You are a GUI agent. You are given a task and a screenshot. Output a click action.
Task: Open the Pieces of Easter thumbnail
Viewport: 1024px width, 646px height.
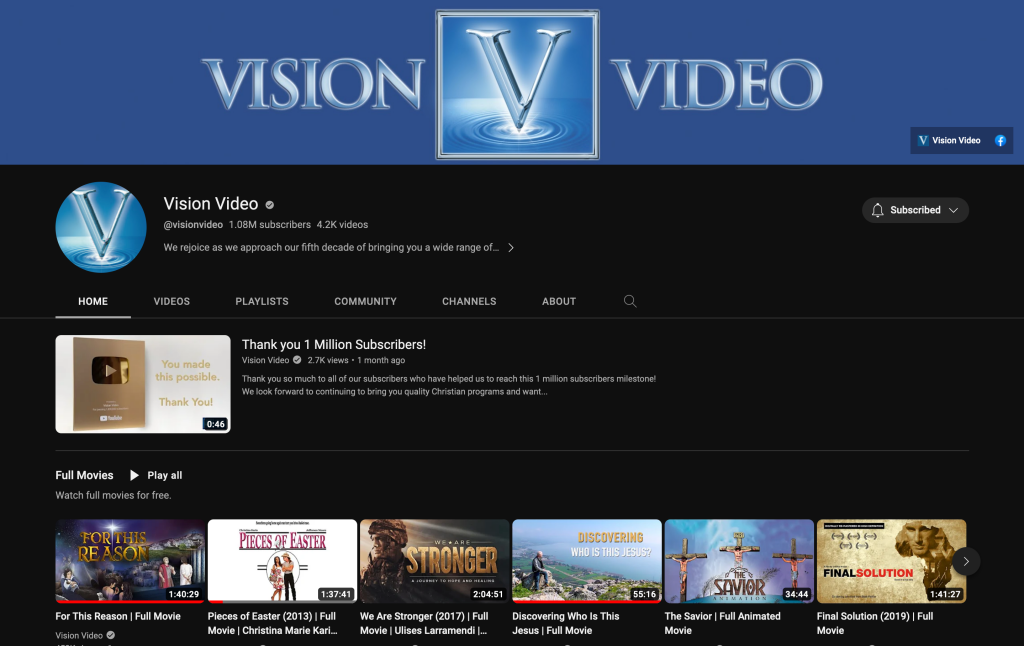click(282, 561)
